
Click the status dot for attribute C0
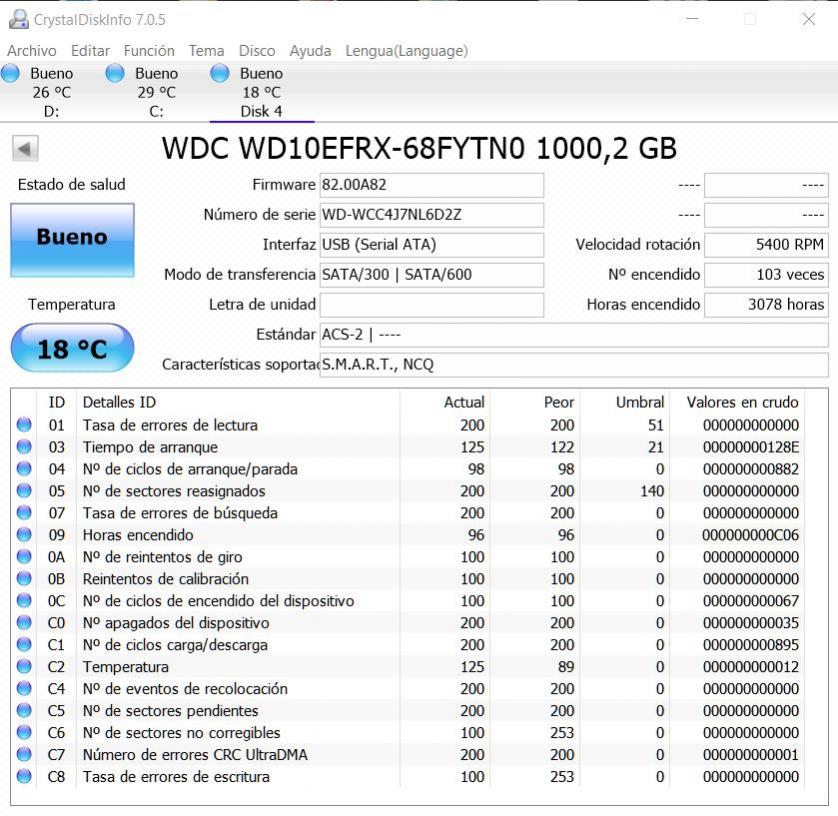(x=24, y=623)
